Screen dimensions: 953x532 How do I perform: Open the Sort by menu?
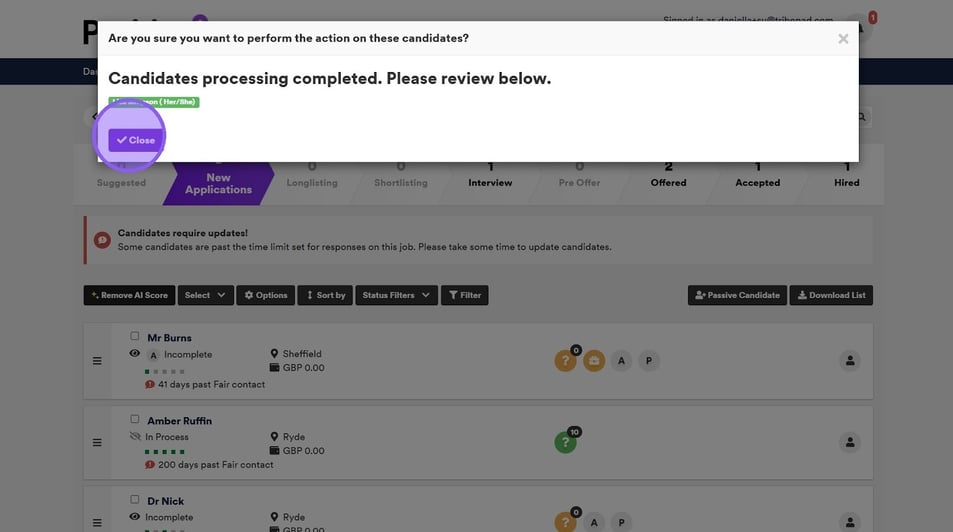(x=324, y=295)
